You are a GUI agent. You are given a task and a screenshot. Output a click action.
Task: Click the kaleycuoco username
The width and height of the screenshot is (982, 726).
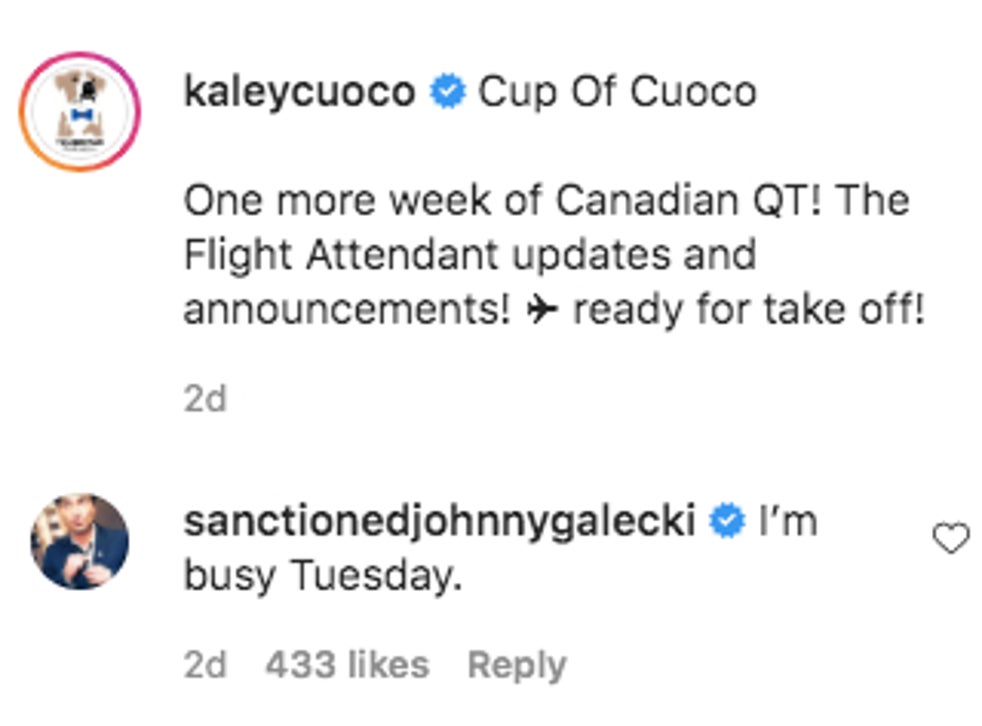click(x=299, y=92)
